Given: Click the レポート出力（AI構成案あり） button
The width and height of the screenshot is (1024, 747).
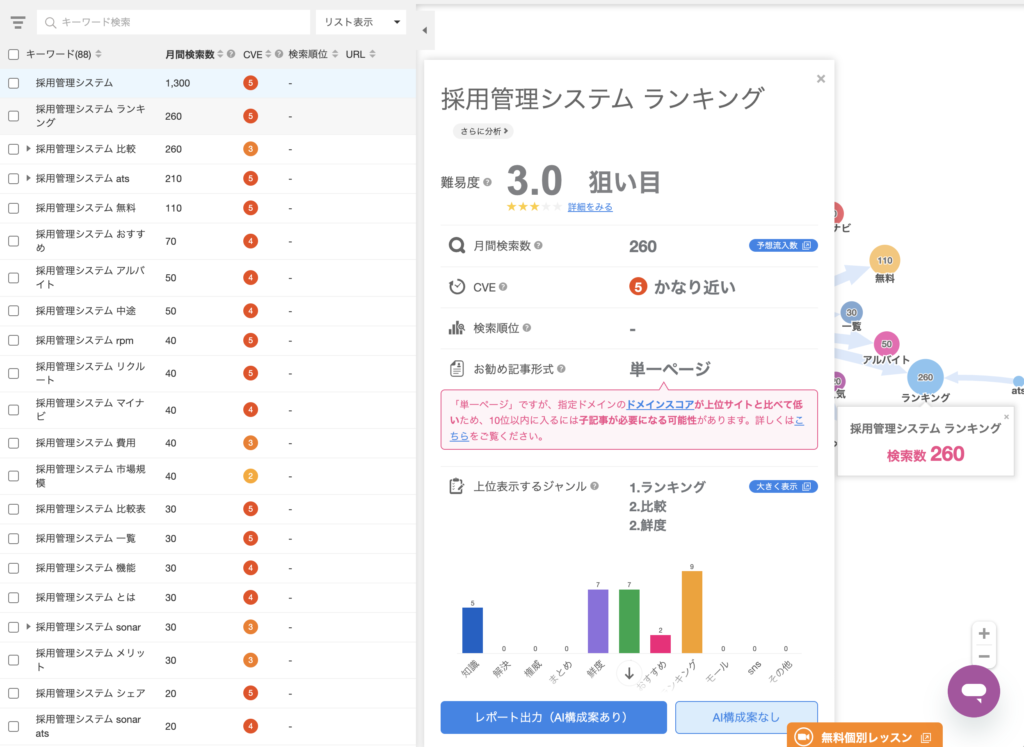Looking at the screenshot, I should (553, 718).
